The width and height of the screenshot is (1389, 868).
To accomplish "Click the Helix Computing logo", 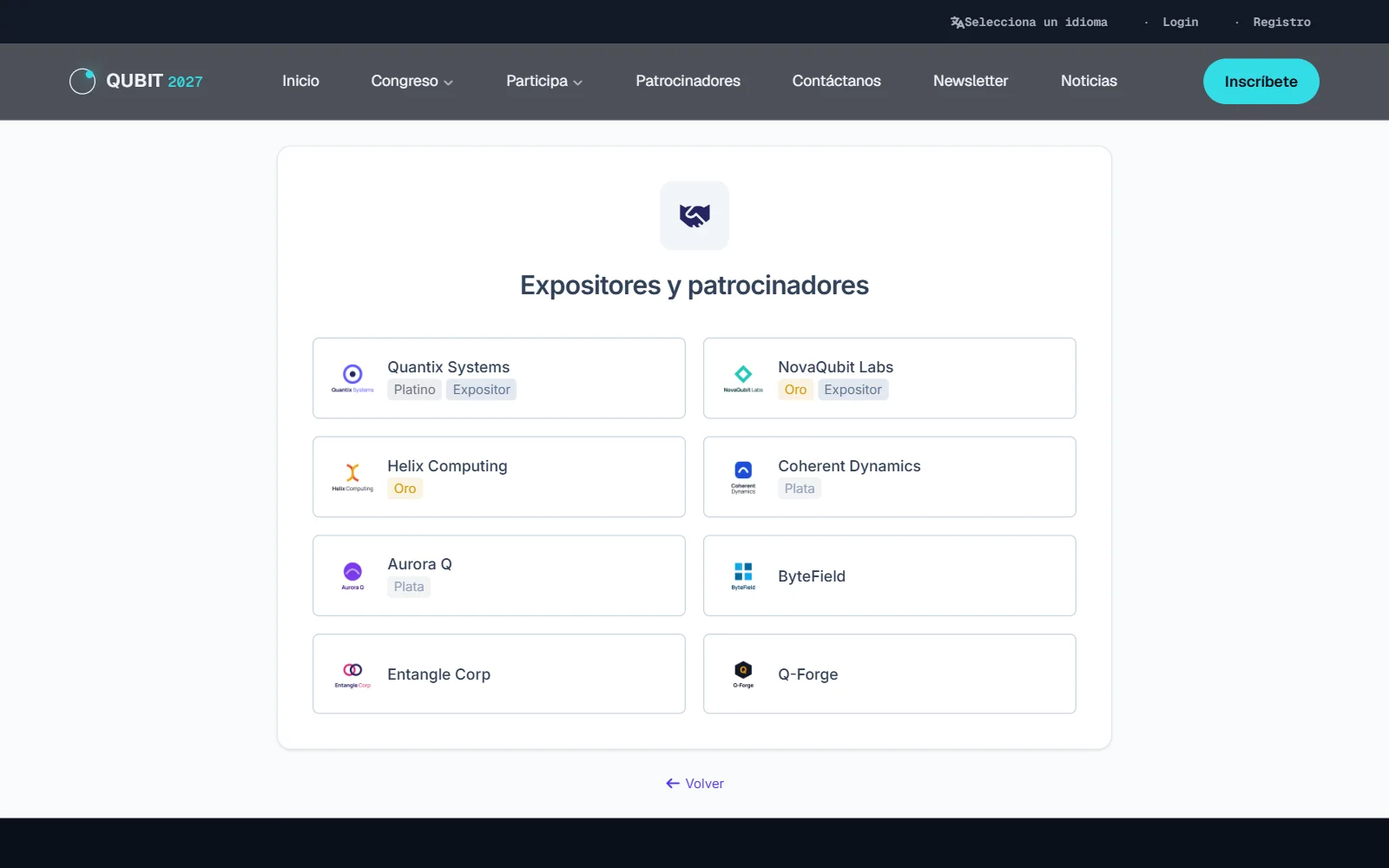I will 352,477.
